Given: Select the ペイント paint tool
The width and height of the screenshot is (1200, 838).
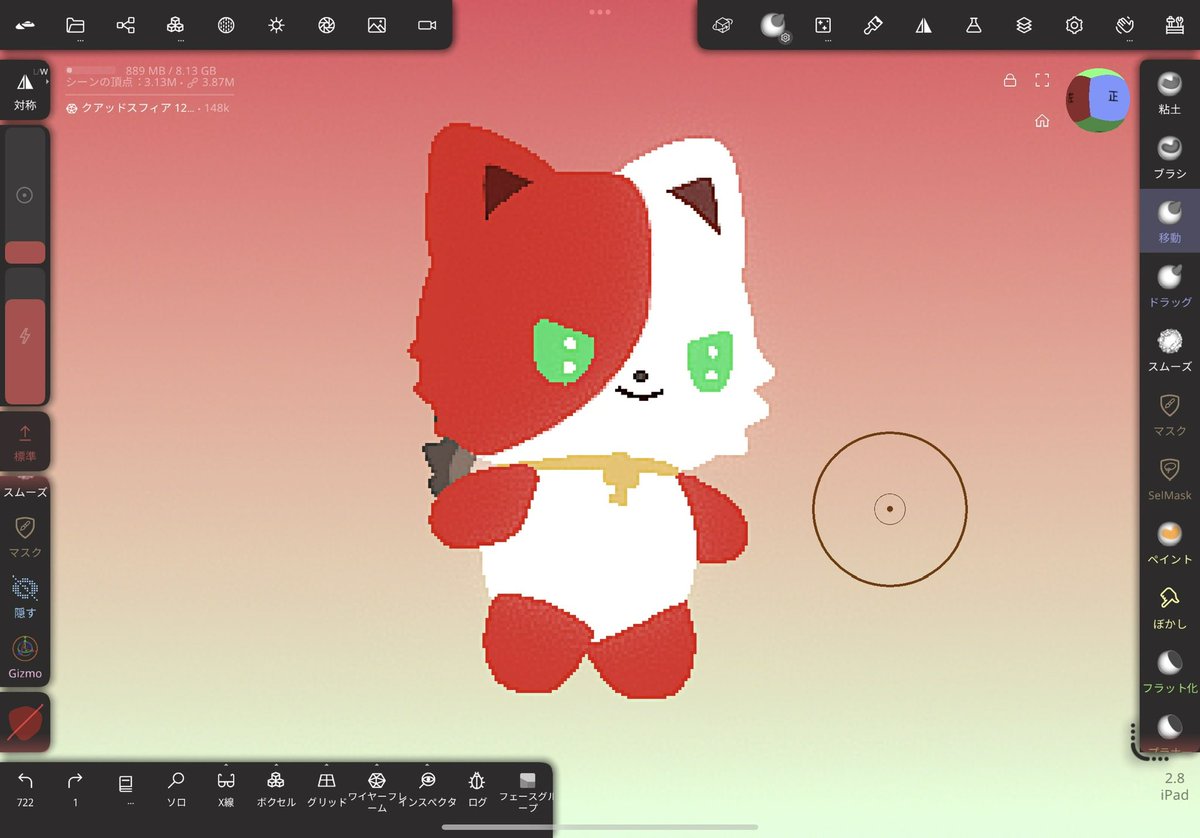Looking at the screenshot, I should coord(1169,543).
